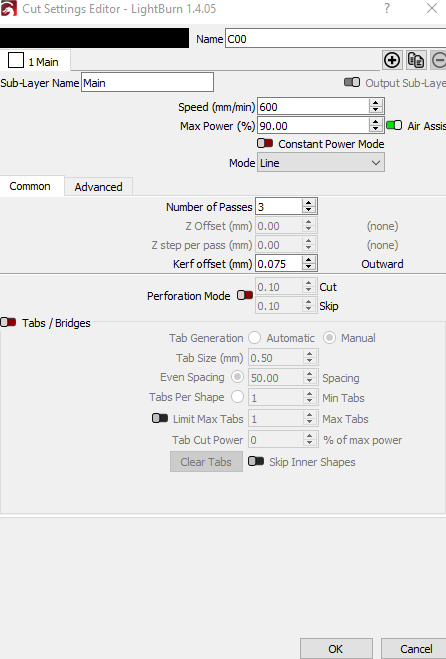The width and height of the screenshot is (446, 659).
Task: Open the question mark help button
Action: pyautogui.click(x=387, y=8)
